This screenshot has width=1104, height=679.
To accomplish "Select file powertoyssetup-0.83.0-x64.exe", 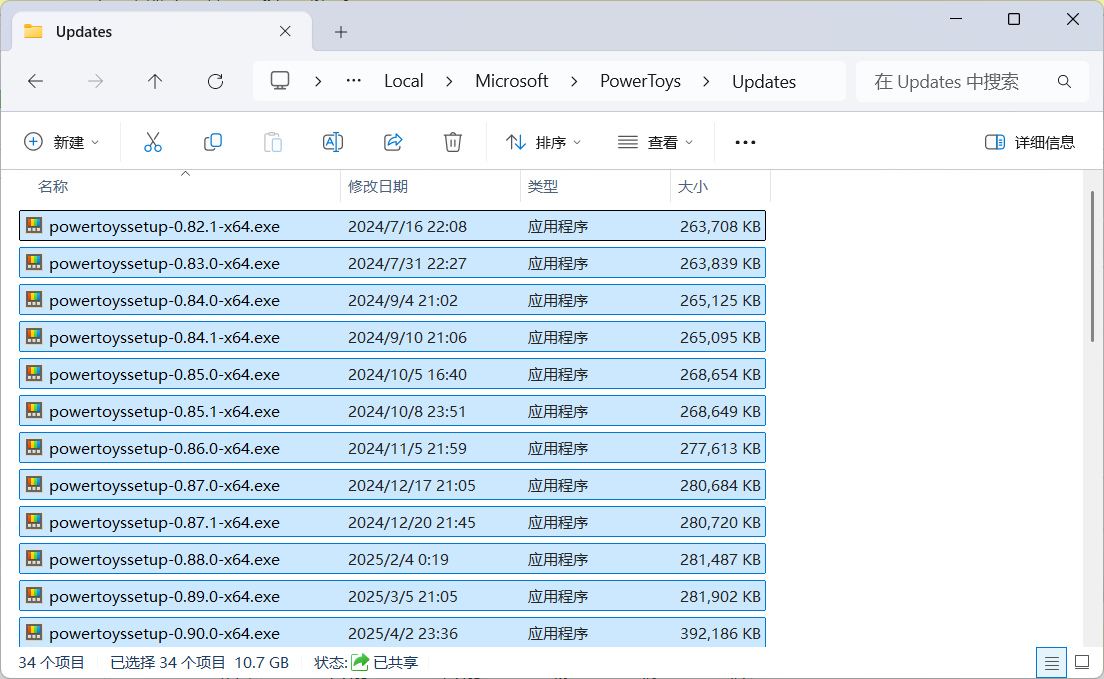I will [x=393, y=263].
